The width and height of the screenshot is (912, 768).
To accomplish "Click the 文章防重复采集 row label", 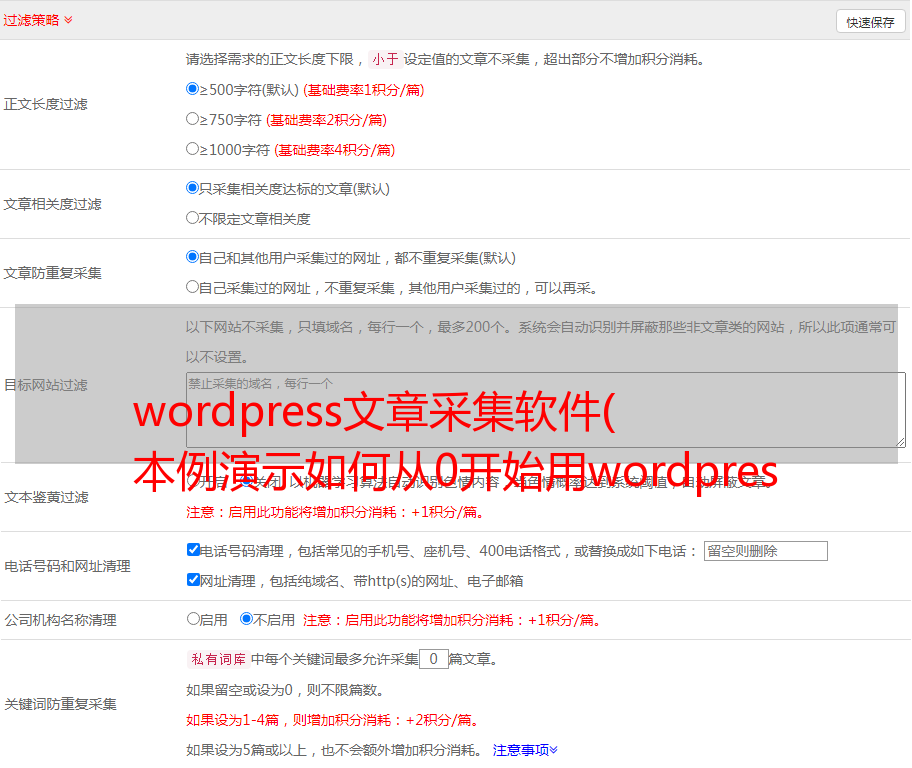I will pos(52,273).
